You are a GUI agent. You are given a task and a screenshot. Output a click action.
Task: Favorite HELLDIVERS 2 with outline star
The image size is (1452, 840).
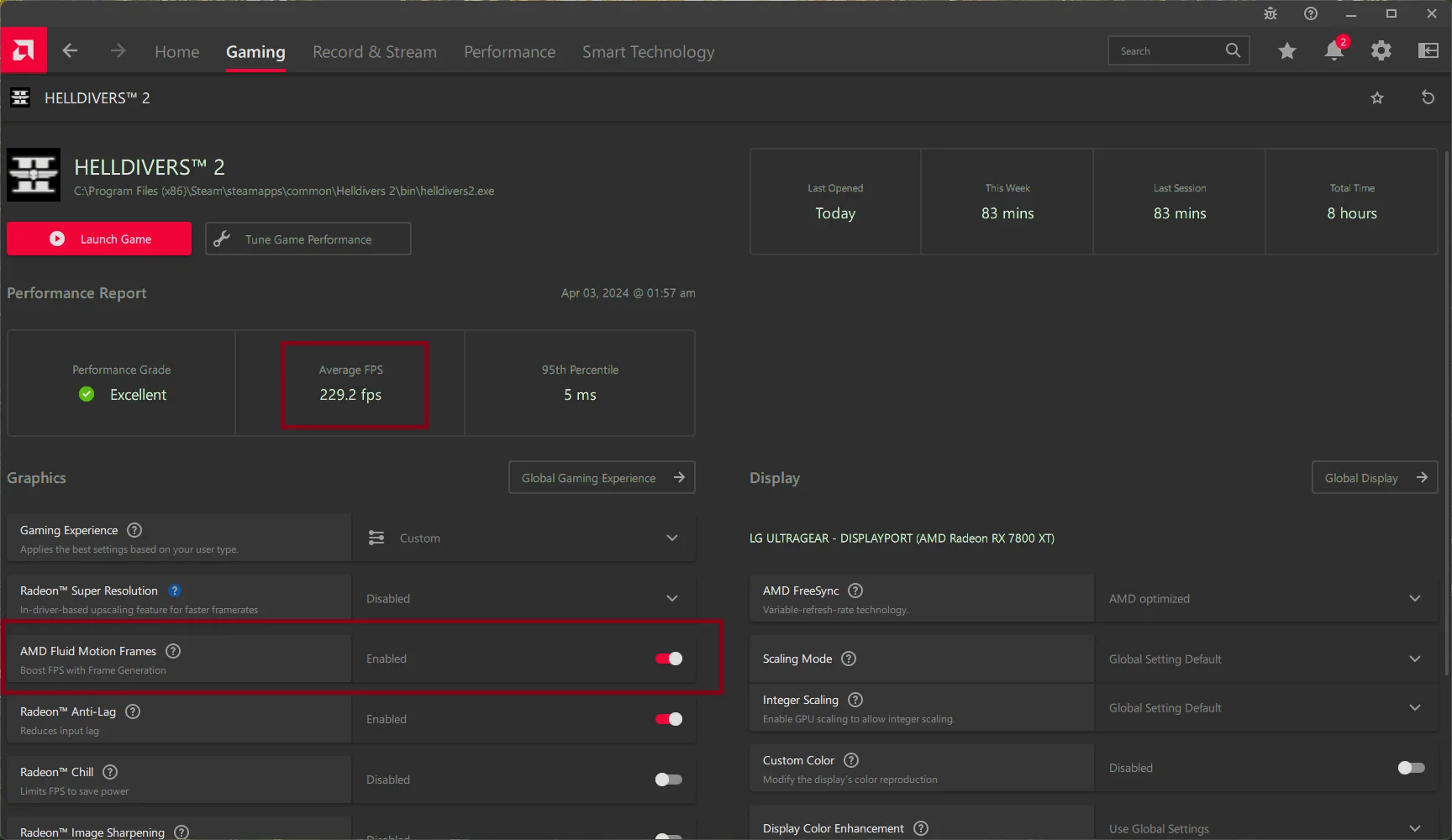tap(1376, 98)
